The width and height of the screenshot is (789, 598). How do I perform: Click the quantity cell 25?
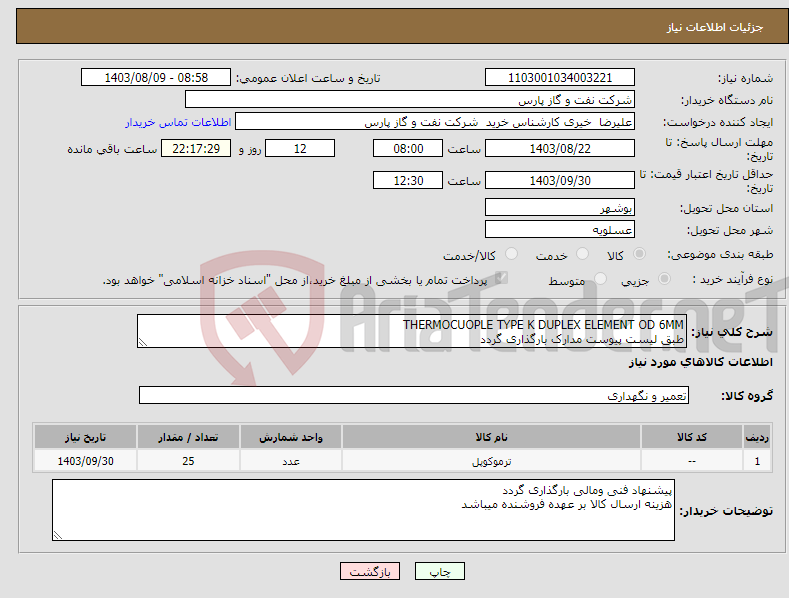[x=188, y=461]
